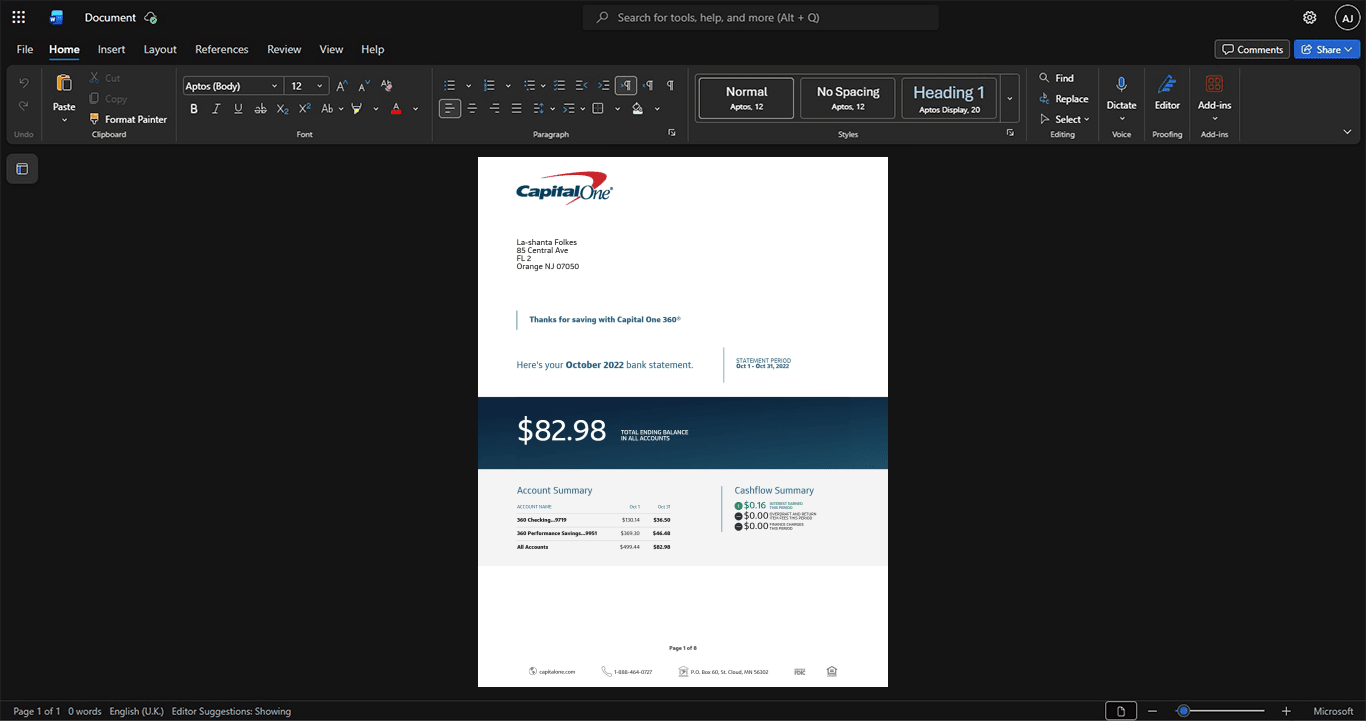Open settings gear icon
1366x721 pixels.
point(1309,17)
